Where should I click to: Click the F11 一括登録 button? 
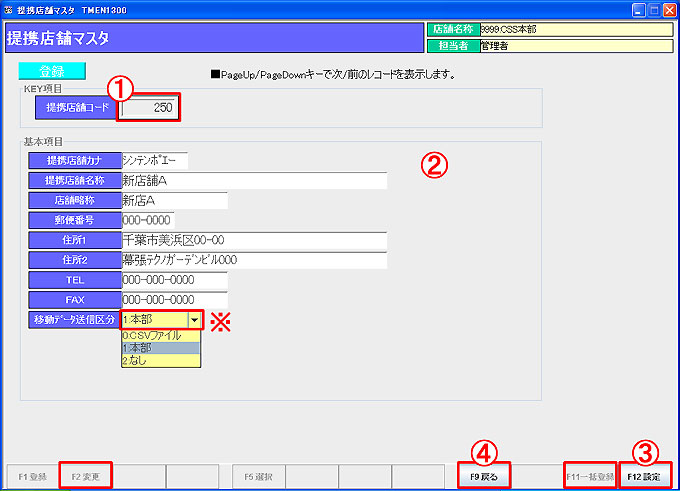coord(590,477)
